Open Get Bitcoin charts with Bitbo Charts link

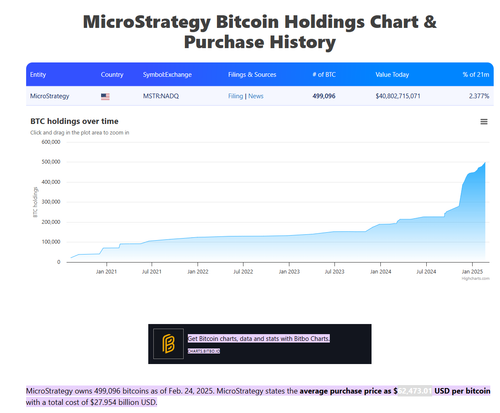pos(259,339)
